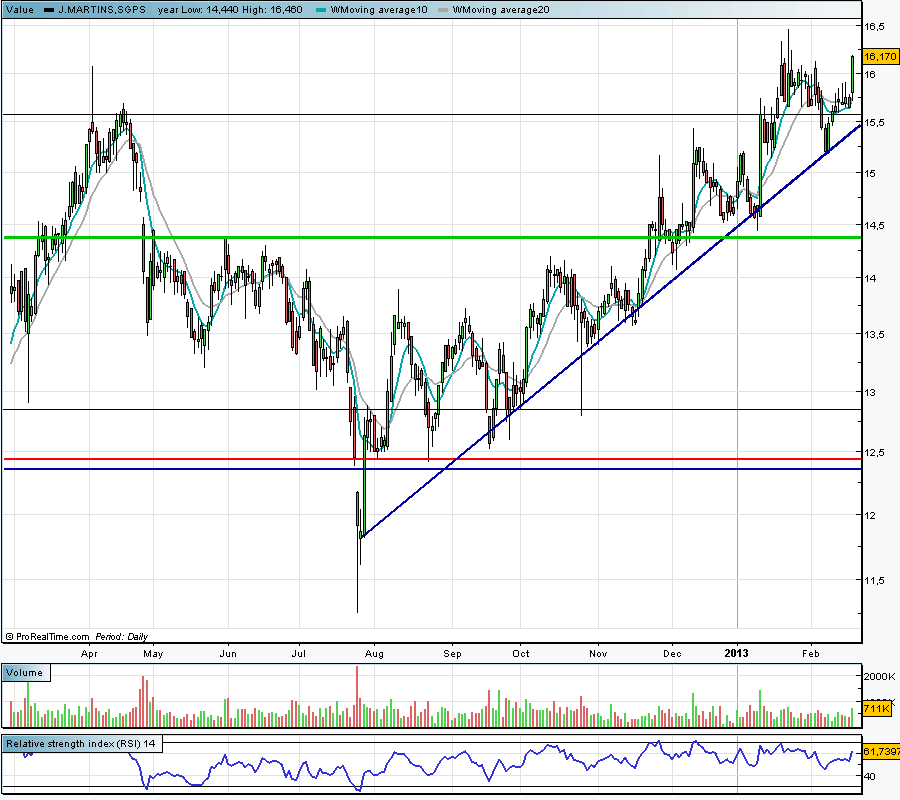This screenshot has height=800, width=900.
Task: Click the Aug month label on time axis
Action: pyautogui.click(x=374, y=654)
